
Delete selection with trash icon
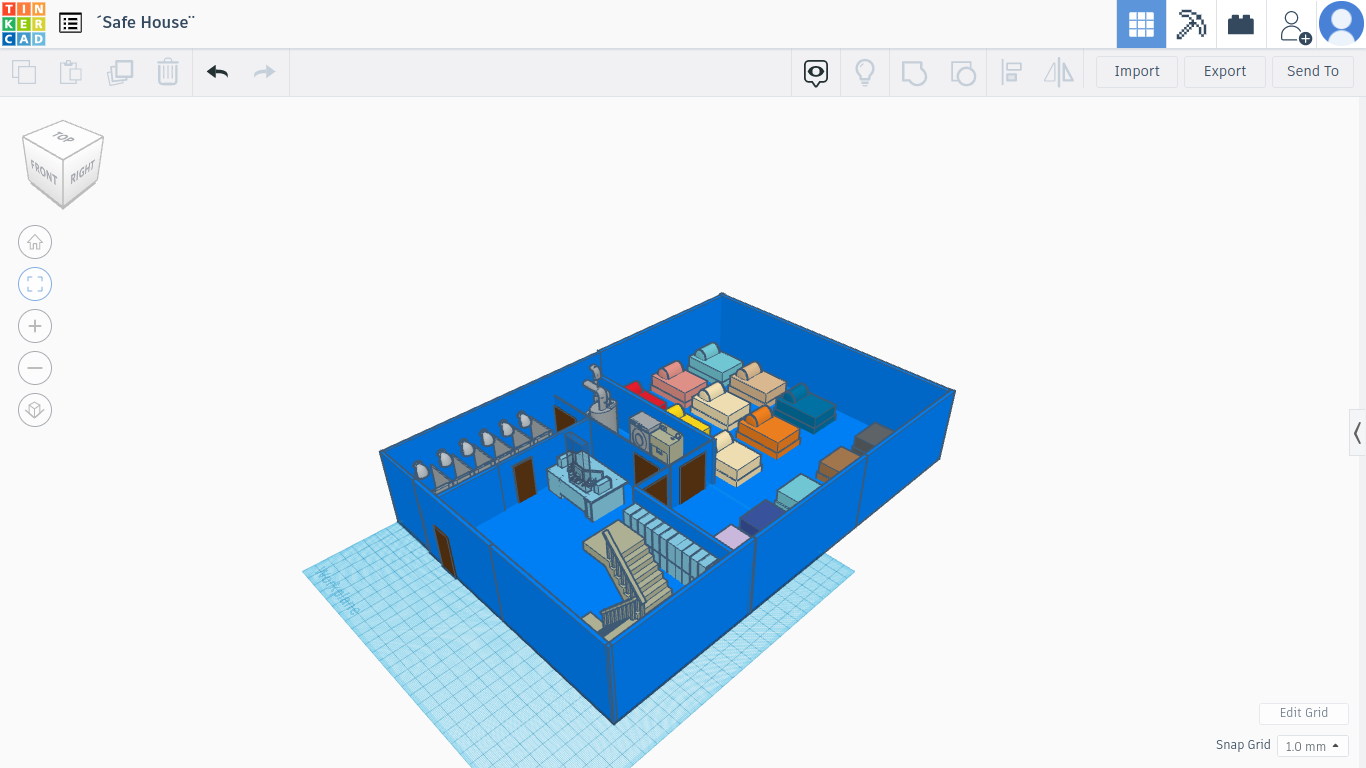click(x=167, y=72)
